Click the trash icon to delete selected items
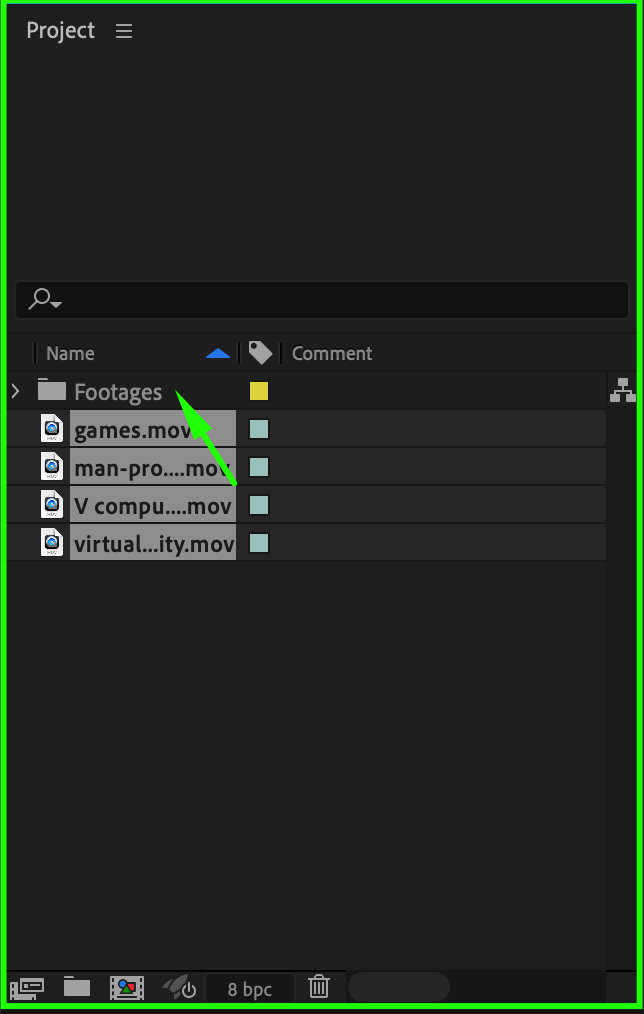 pyautogui.click(x=319, y=987)
